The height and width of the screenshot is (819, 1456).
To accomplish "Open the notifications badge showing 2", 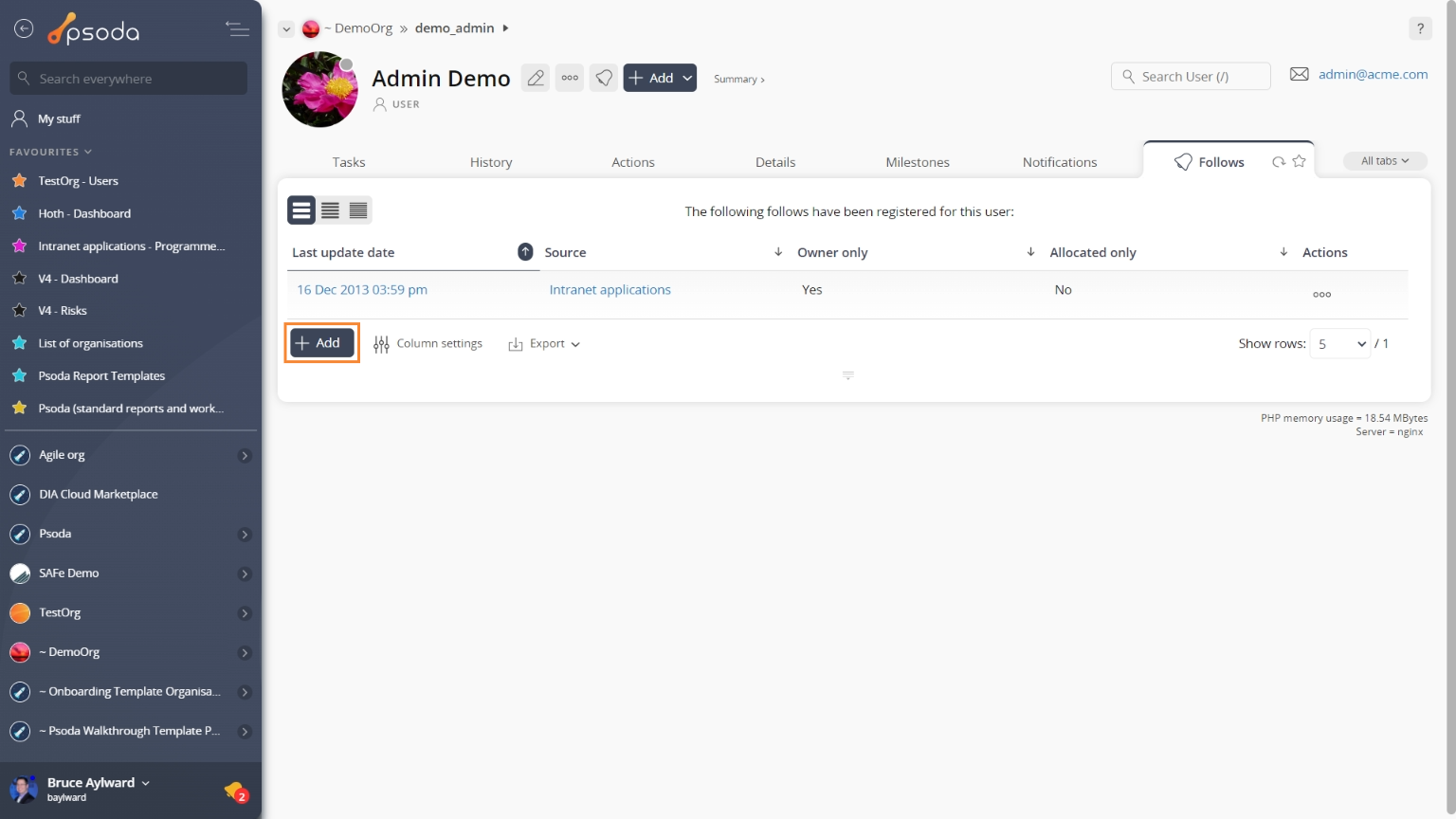I will click(236, 792).
